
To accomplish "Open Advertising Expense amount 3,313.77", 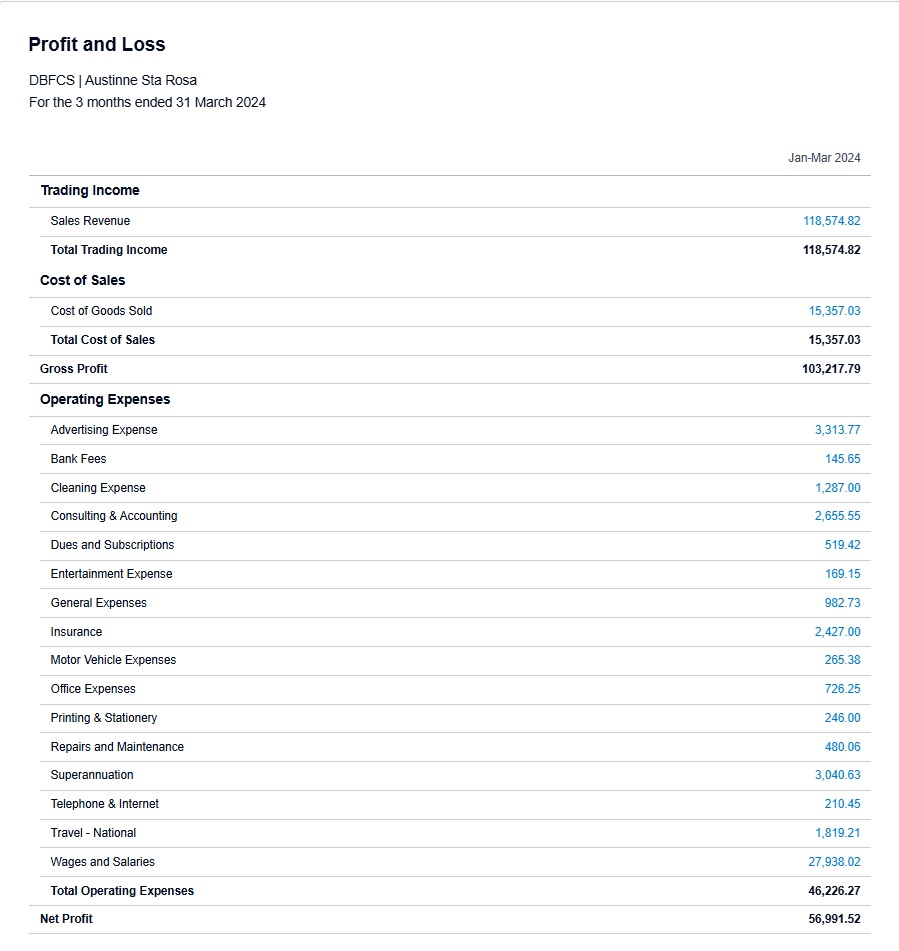I will pos(837,430).
